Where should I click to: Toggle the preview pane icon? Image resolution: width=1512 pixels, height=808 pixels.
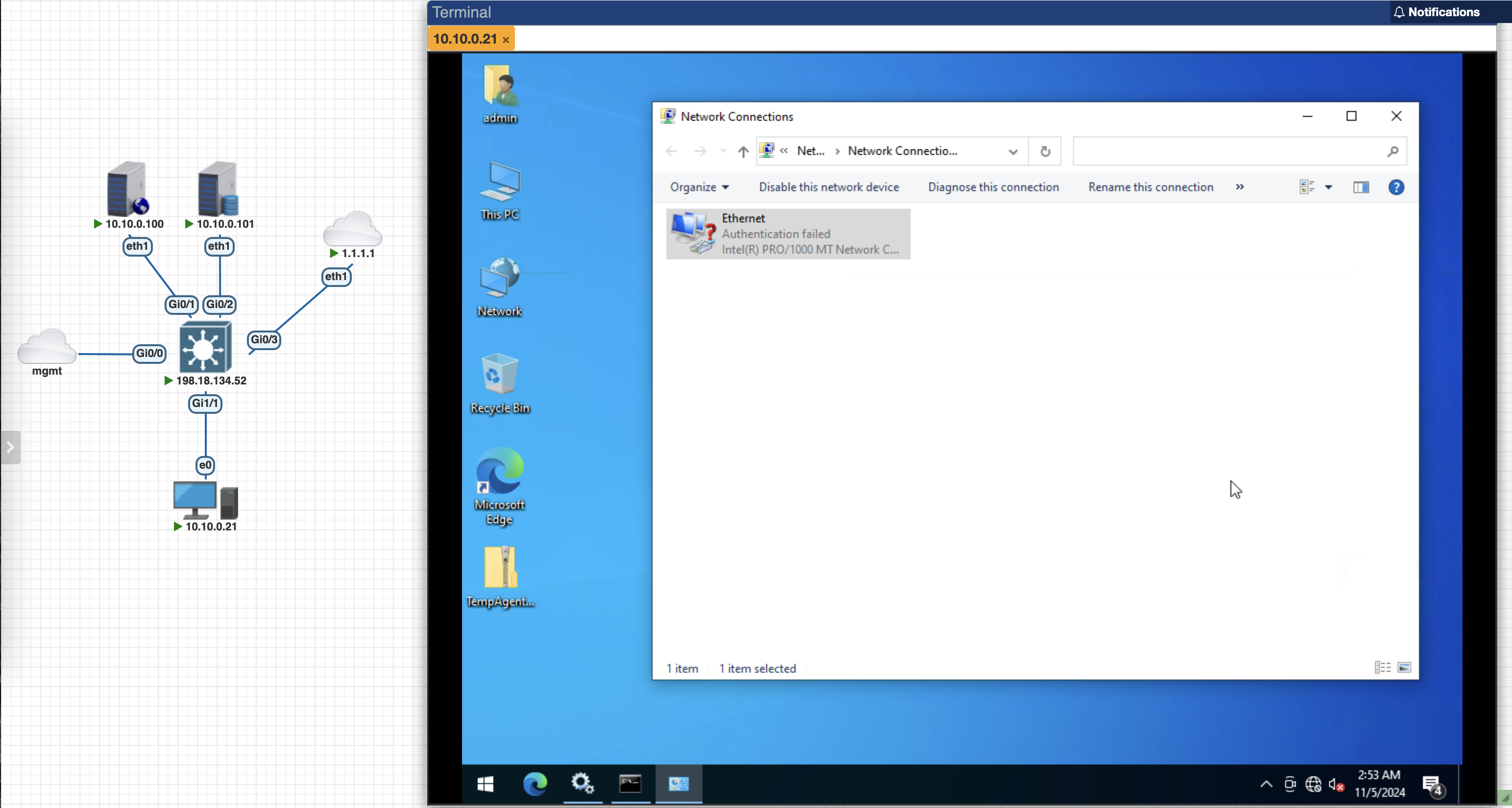[x=1361, y=187]
